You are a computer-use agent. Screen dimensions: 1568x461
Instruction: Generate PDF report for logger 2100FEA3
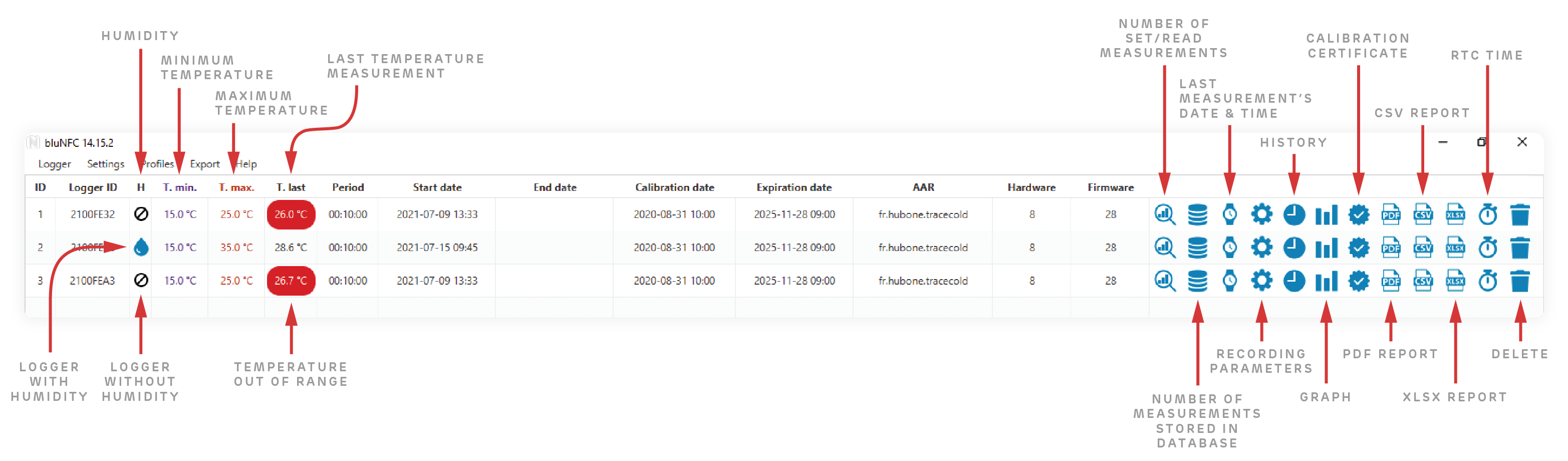(x=1392, y=281)
